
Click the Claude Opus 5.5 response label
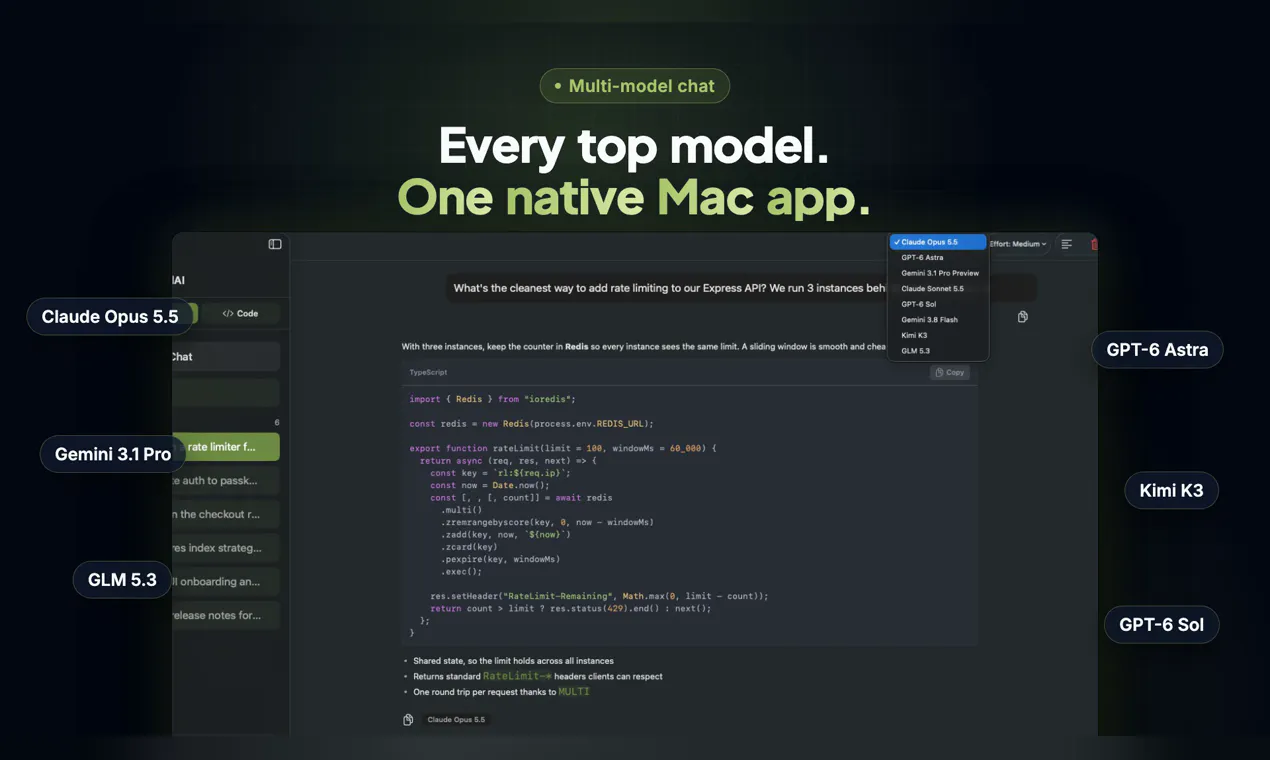[x=456, y=720]
